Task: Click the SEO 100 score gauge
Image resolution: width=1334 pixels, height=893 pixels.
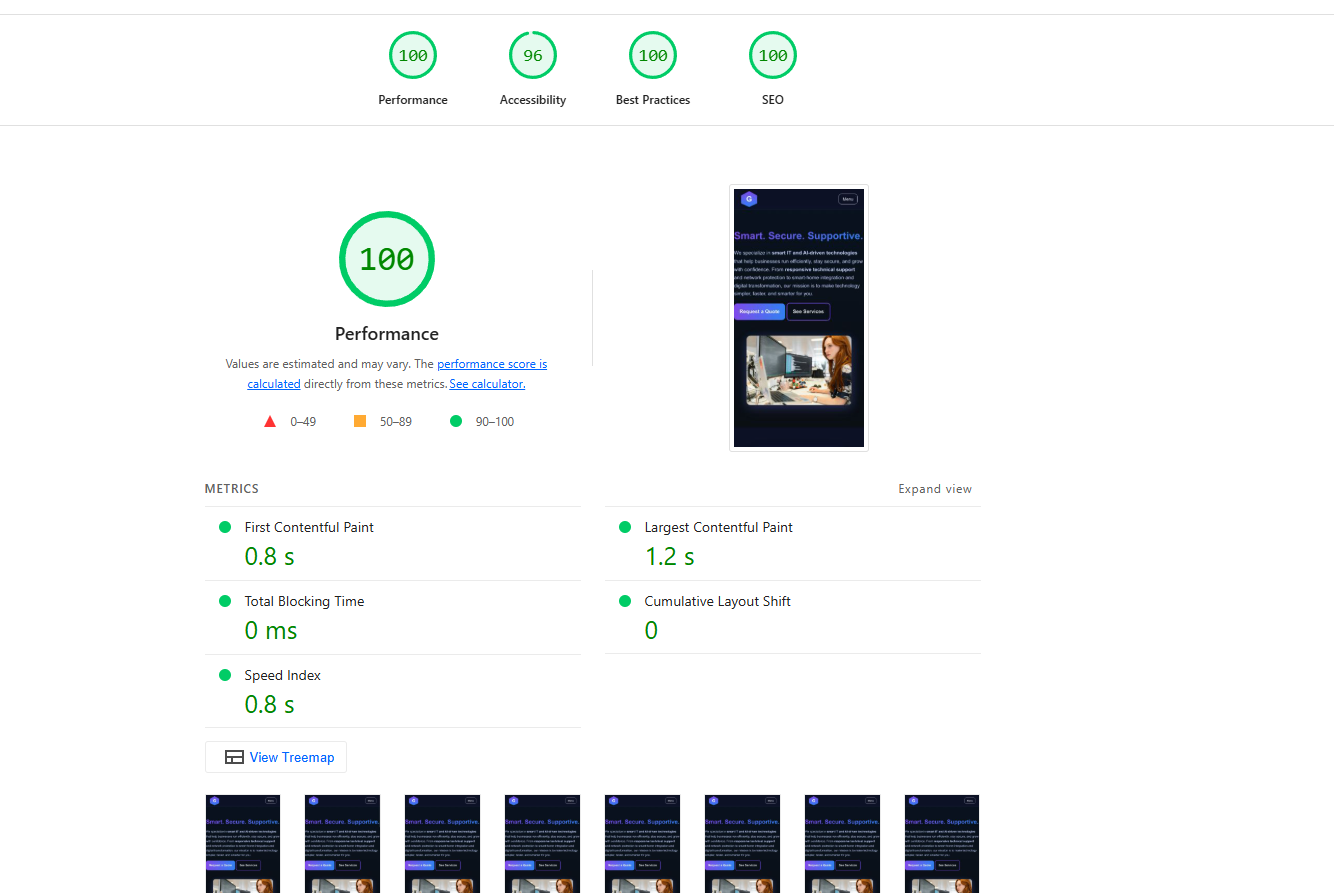Action: pyautogui.click(x=772, y=55)
